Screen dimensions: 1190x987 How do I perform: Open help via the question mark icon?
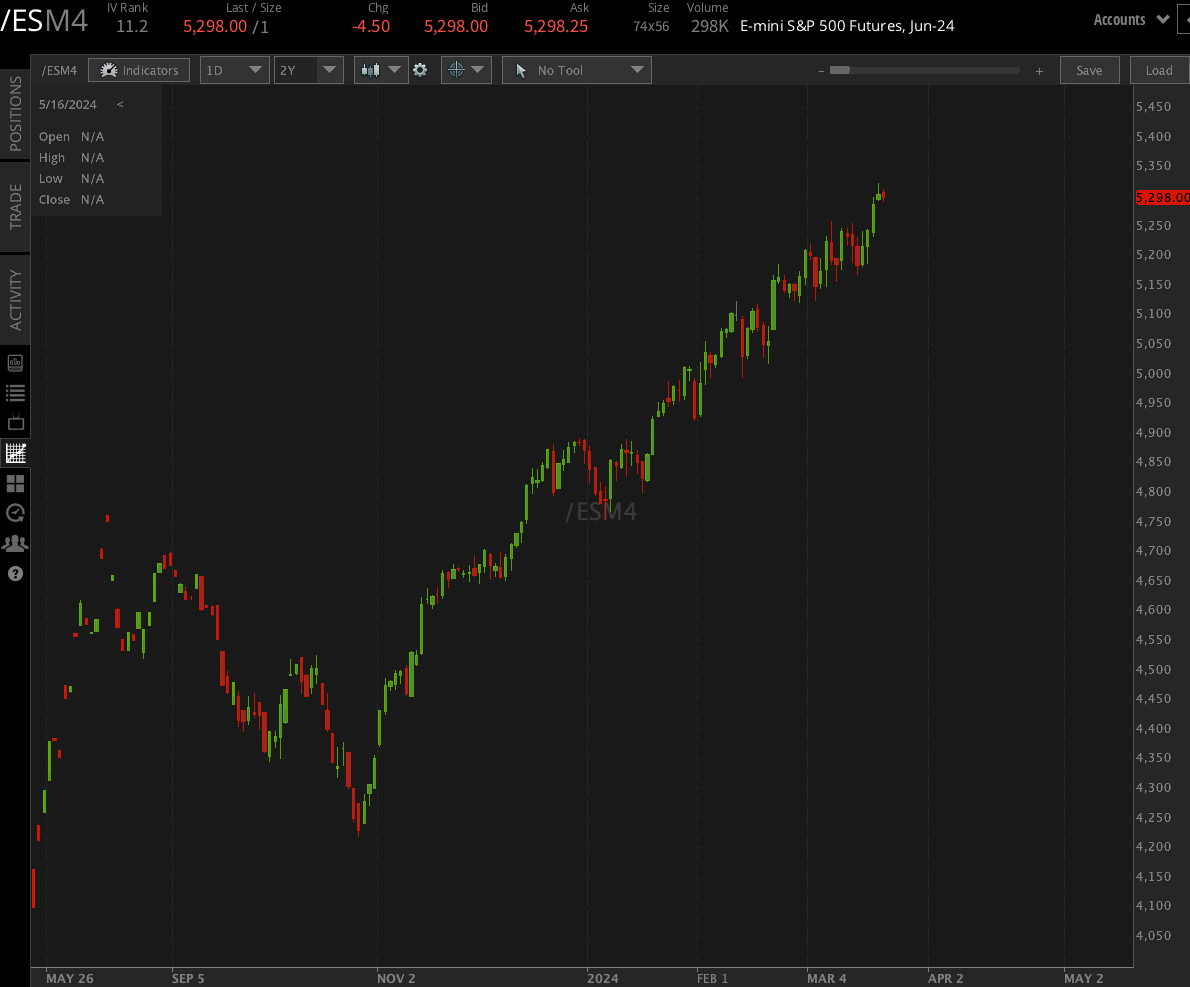click(x=15, y=573)
